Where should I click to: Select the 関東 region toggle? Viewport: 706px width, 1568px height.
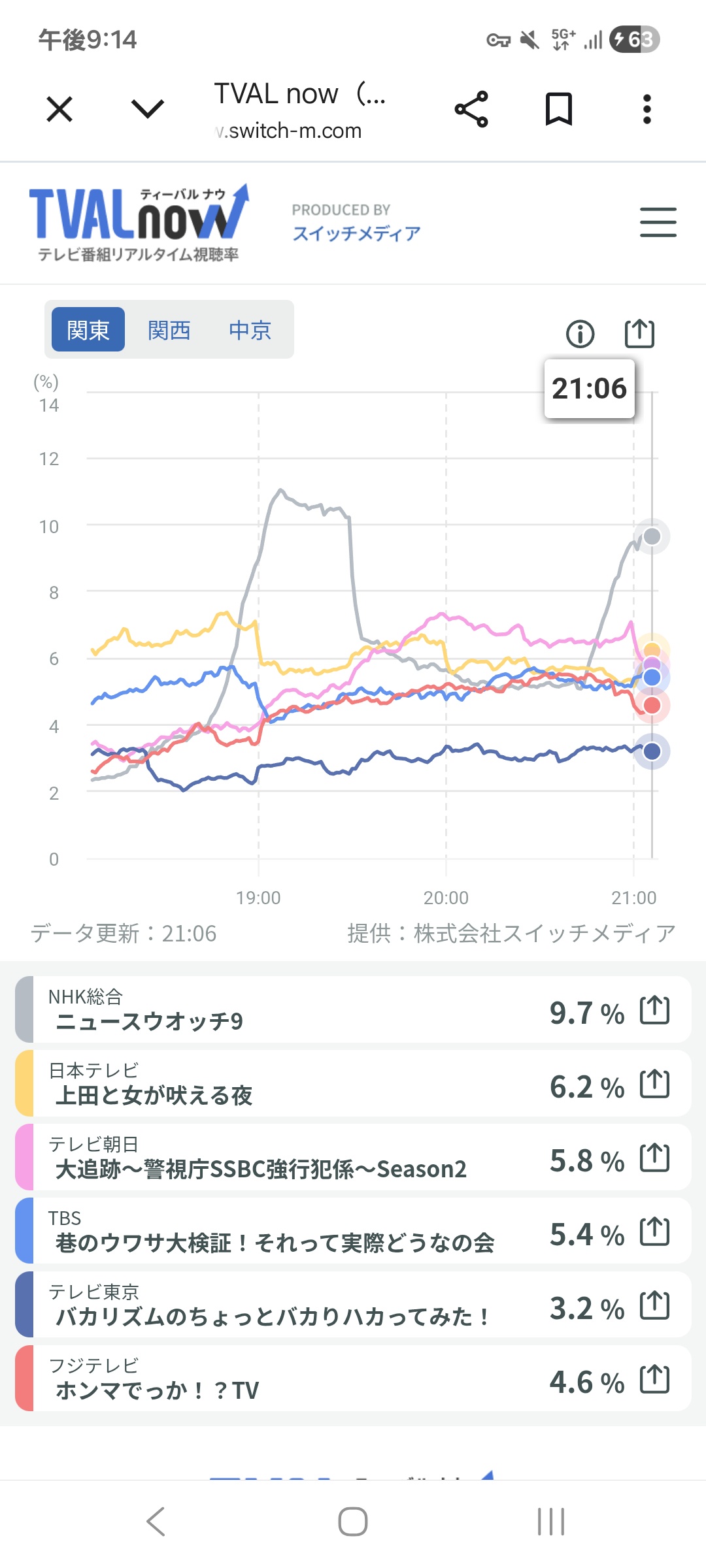point(88,329)
